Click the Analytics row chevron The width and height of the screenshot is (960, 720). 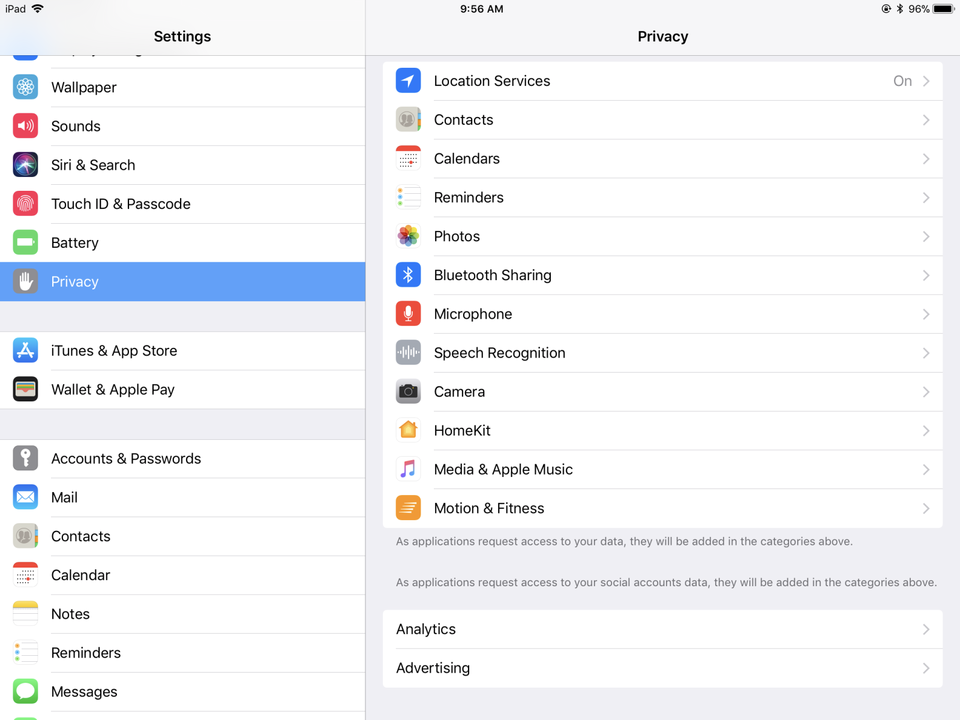(926, 629)
